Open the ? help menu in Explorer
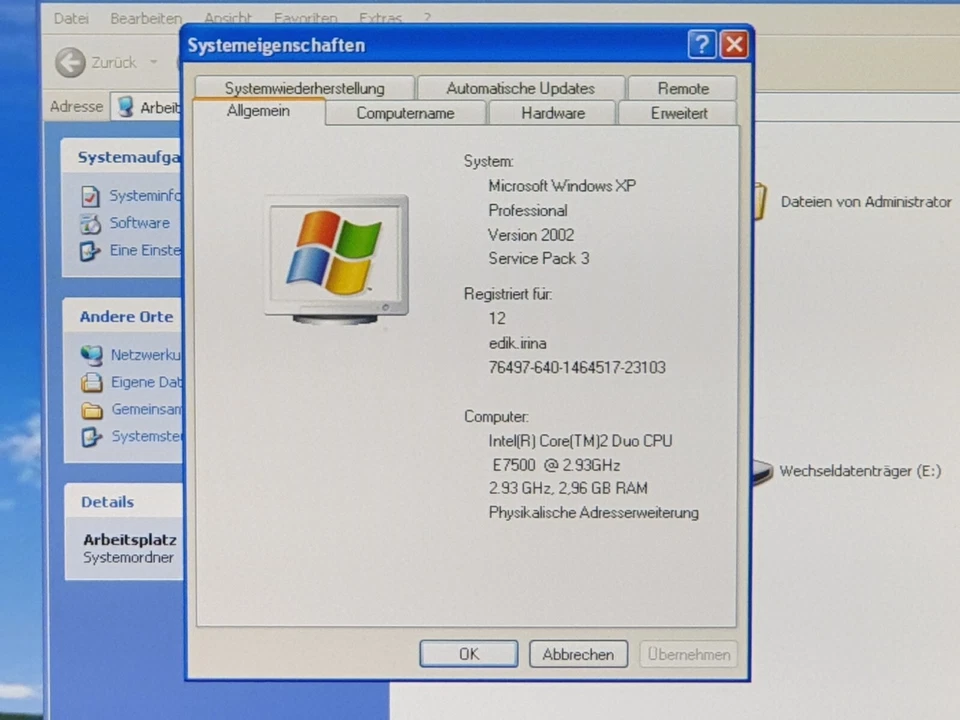This screenshot has width=960, height=720. (x=427, y=18)
